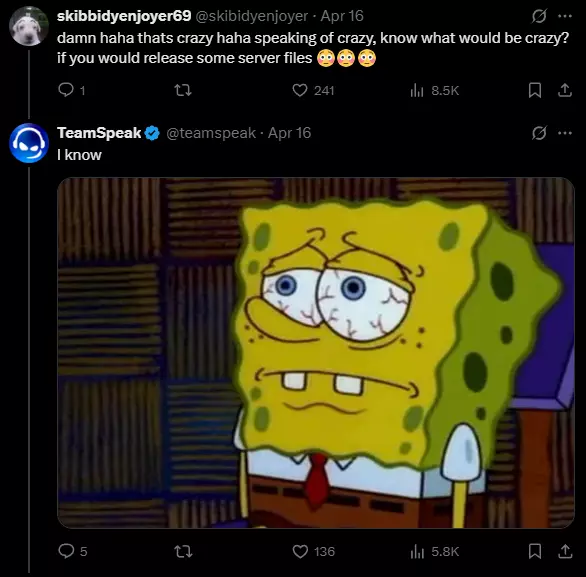Enlarge the tired SpongeBob image
Screen dimensions: 586x577
point(316,353)
